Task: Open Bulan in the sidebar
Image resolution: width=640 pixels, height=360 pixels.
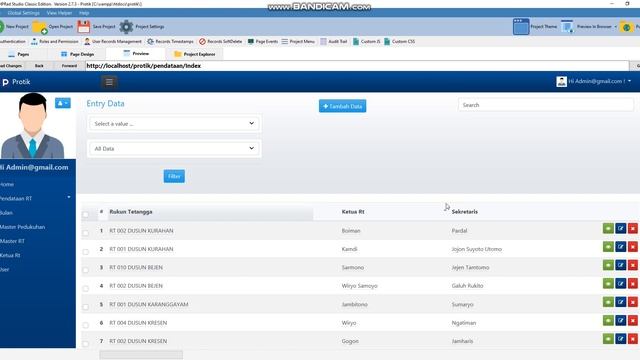Action: coord(6,213)
